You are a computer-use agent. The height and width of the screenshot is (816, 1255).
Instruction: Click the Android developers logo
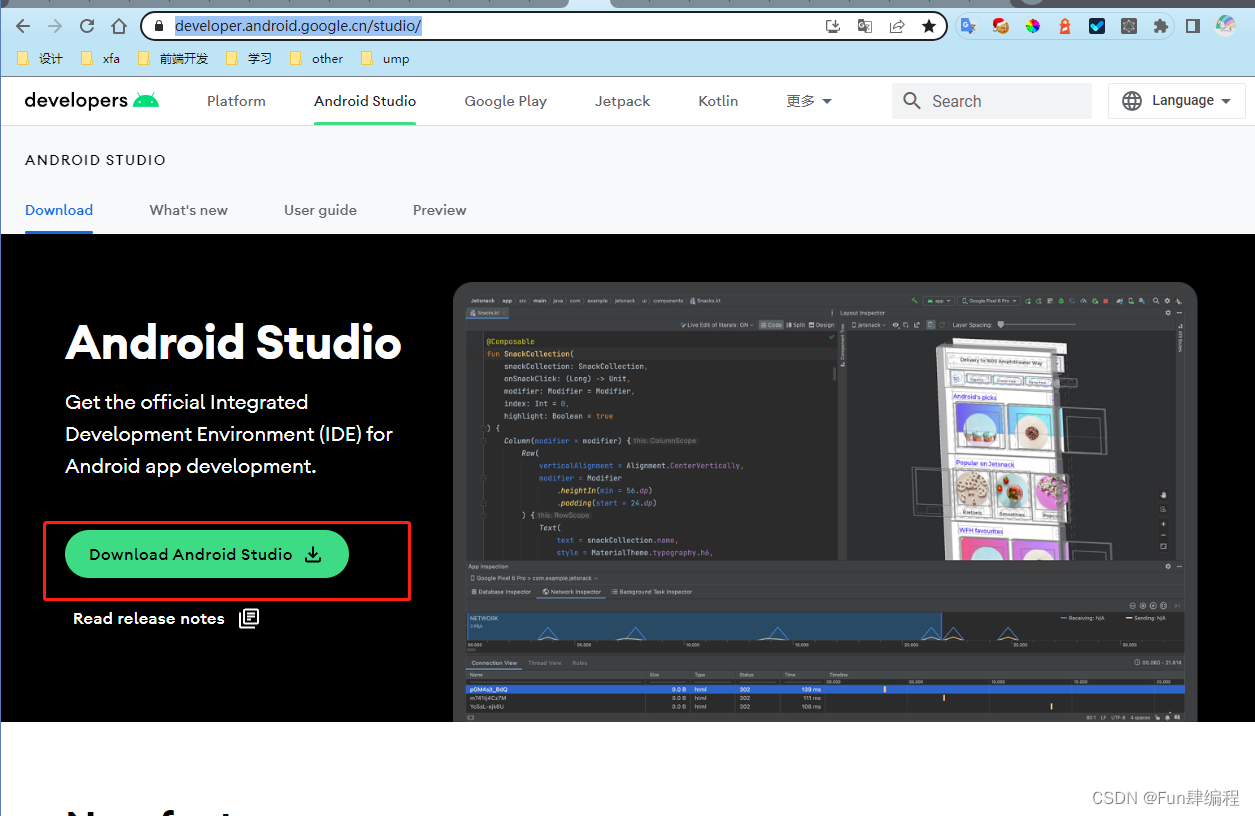coord(92,100)
